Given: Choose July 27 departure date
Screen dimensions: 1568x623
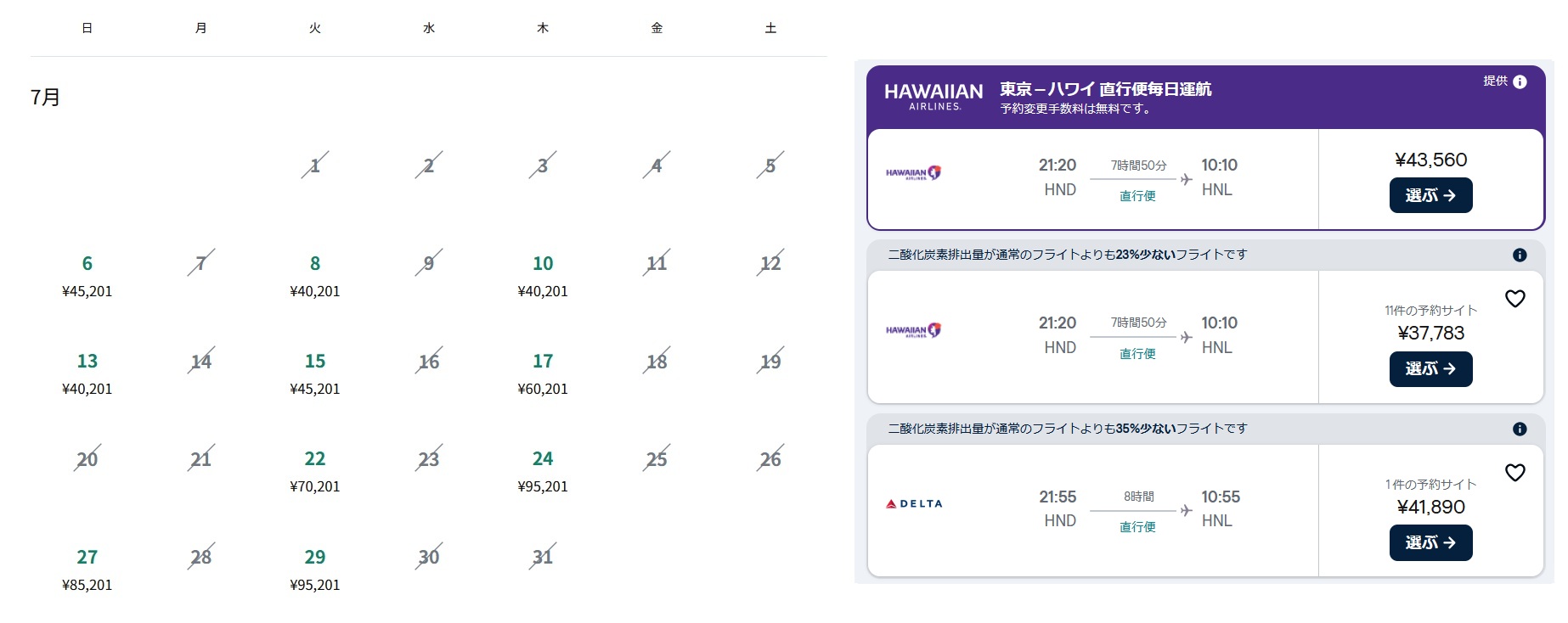Looking at the screenshot, I should tap(87, 569).
